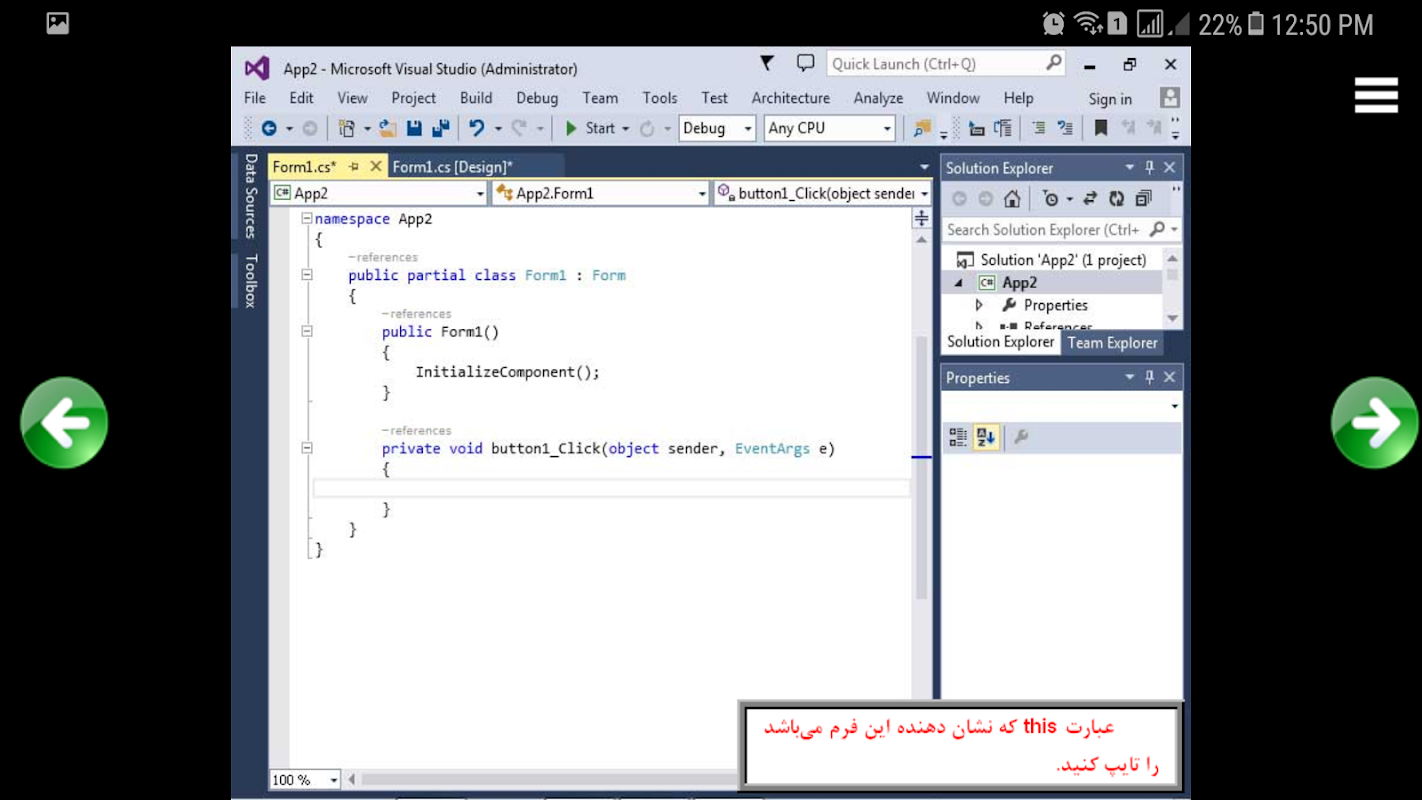
Task: Open the Debug configuration dropdown
Action: coord(716,128)
